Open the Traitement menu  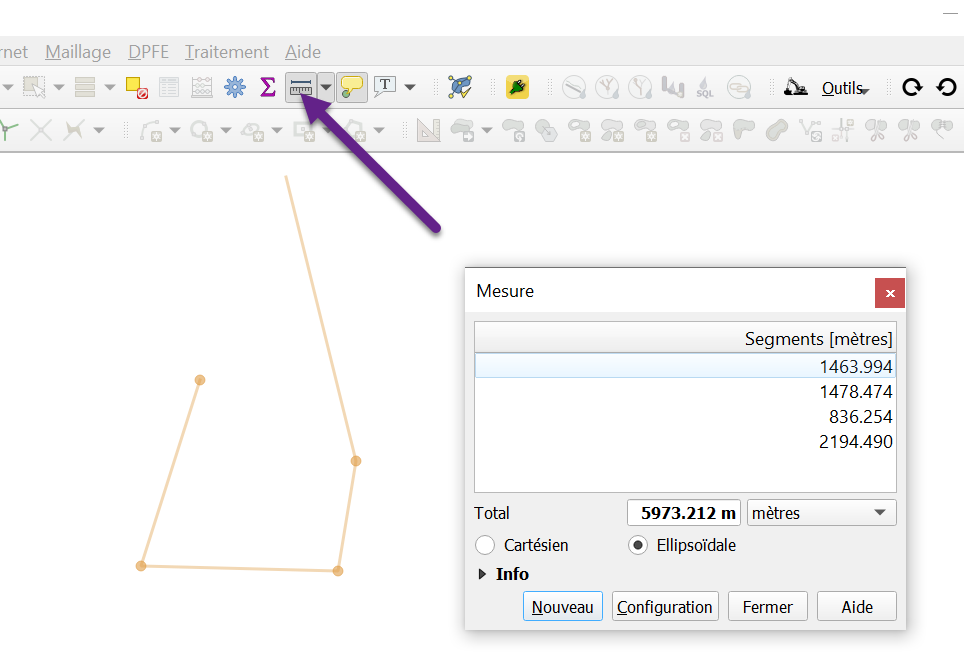226,52
